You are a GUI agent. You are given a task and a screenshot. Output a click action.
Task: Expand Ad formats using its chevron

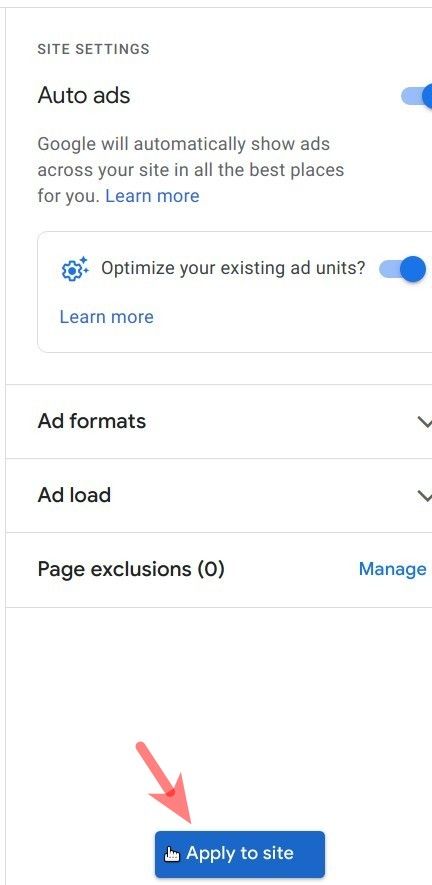point(424,422)
